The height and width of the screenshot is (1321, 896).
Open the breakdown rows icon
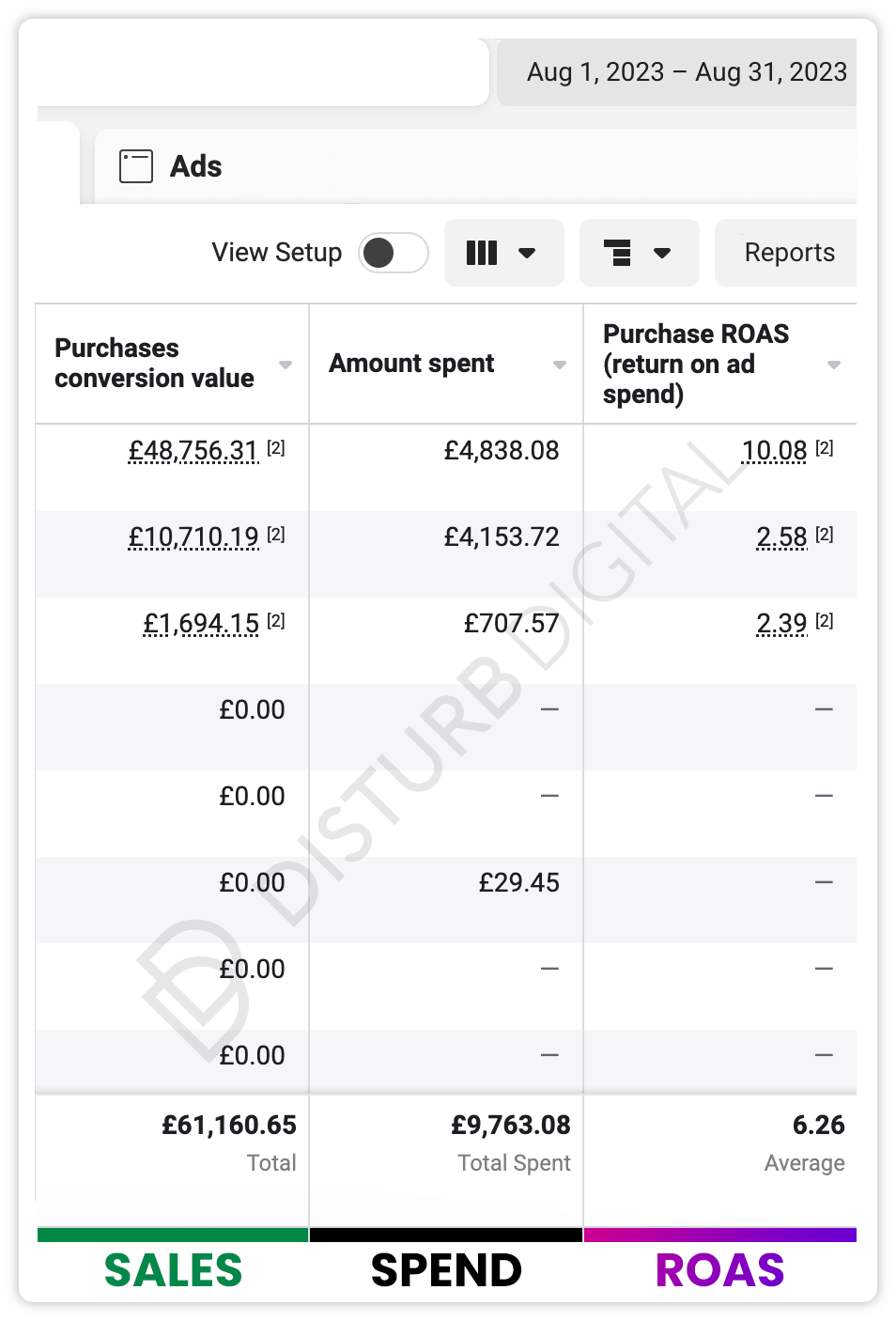tap(617, 253)
